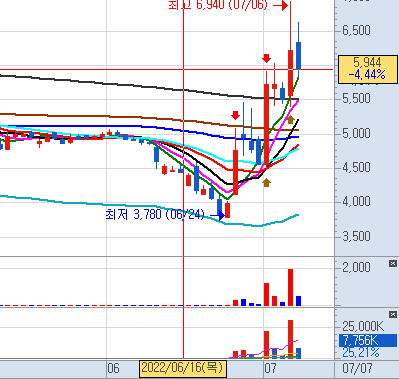Close the bottom volume panel via its X
399x379 pixels.
tap(393, 314)
